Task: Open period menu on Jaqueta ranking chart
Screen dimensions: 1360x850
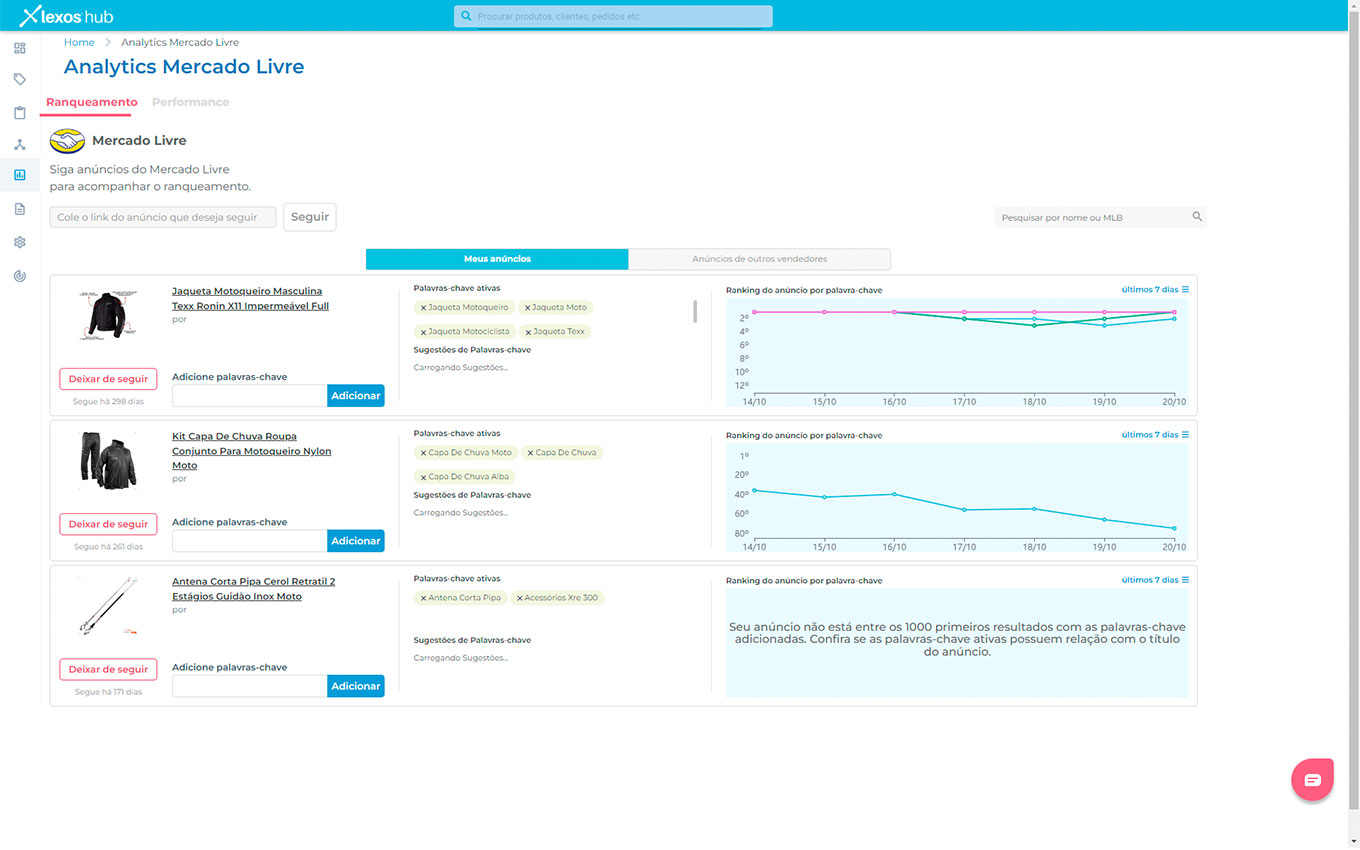Action: click(1155, 289)
